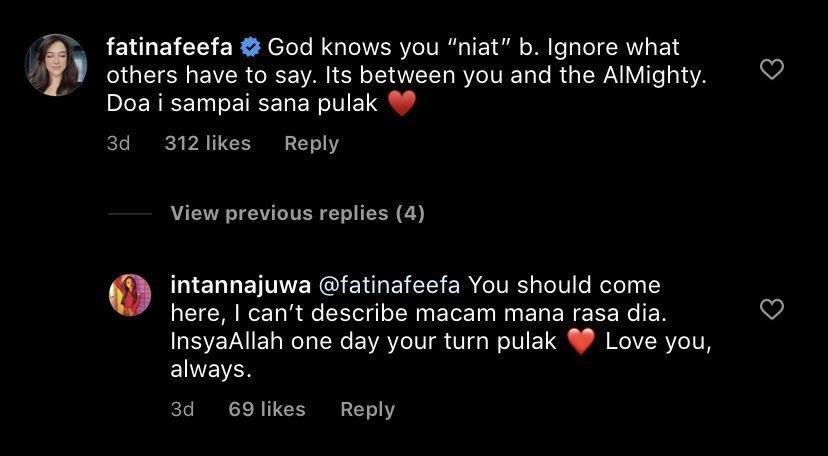Like fatinafeefa's comment with the heart icon
828x456 pixels.
[x=771, y=70]
